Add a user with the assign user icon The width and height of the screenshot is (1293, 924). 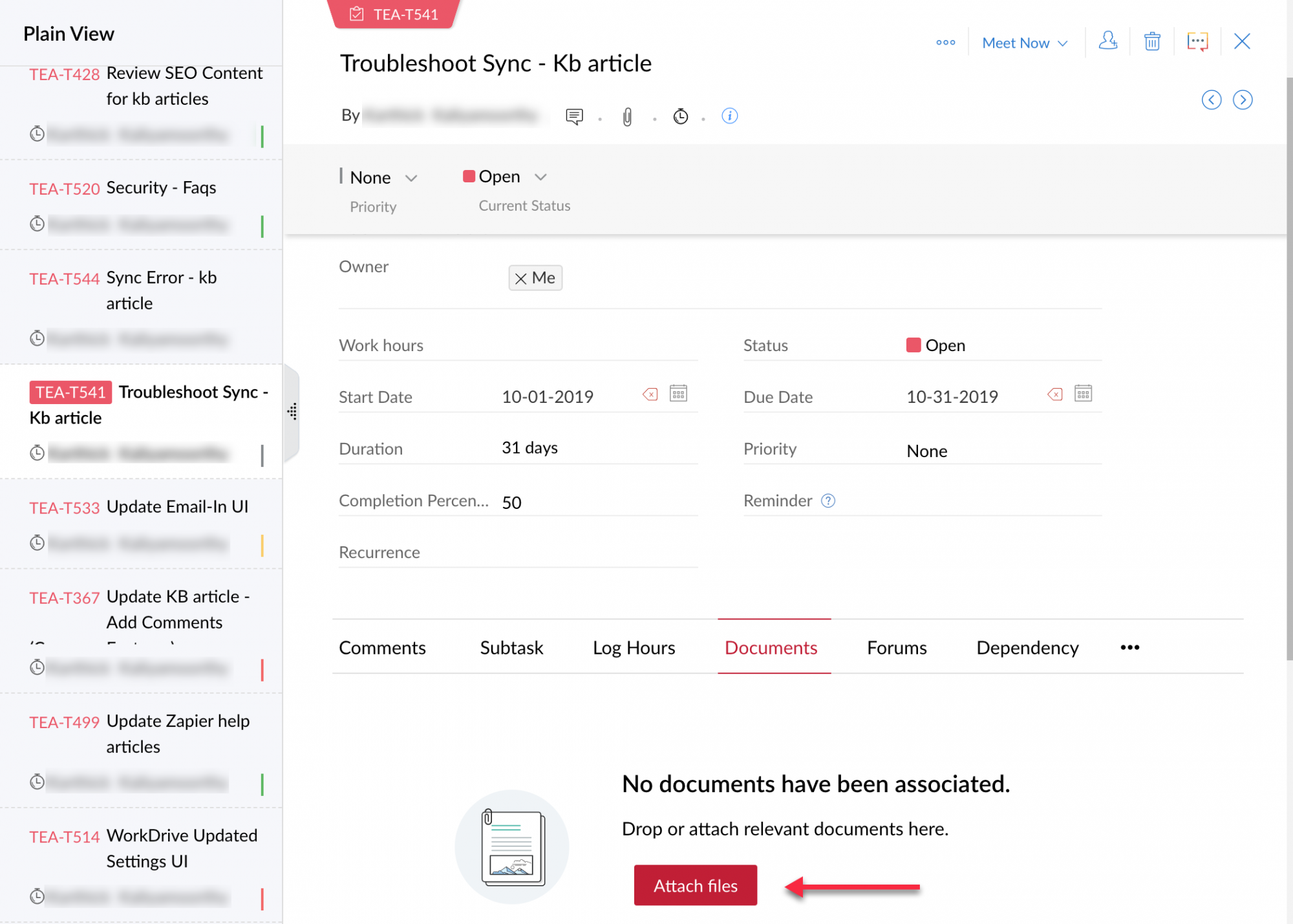(1108, 41)
